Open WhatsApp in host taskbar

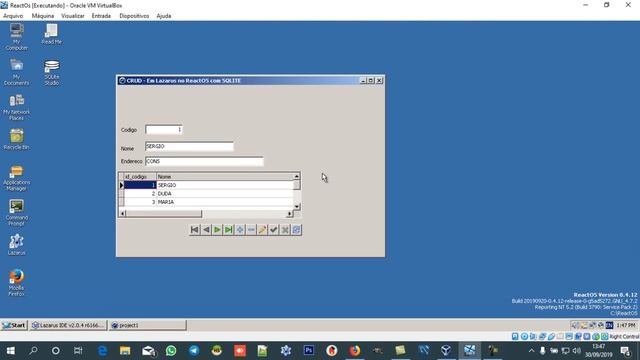tap(171, 351)
